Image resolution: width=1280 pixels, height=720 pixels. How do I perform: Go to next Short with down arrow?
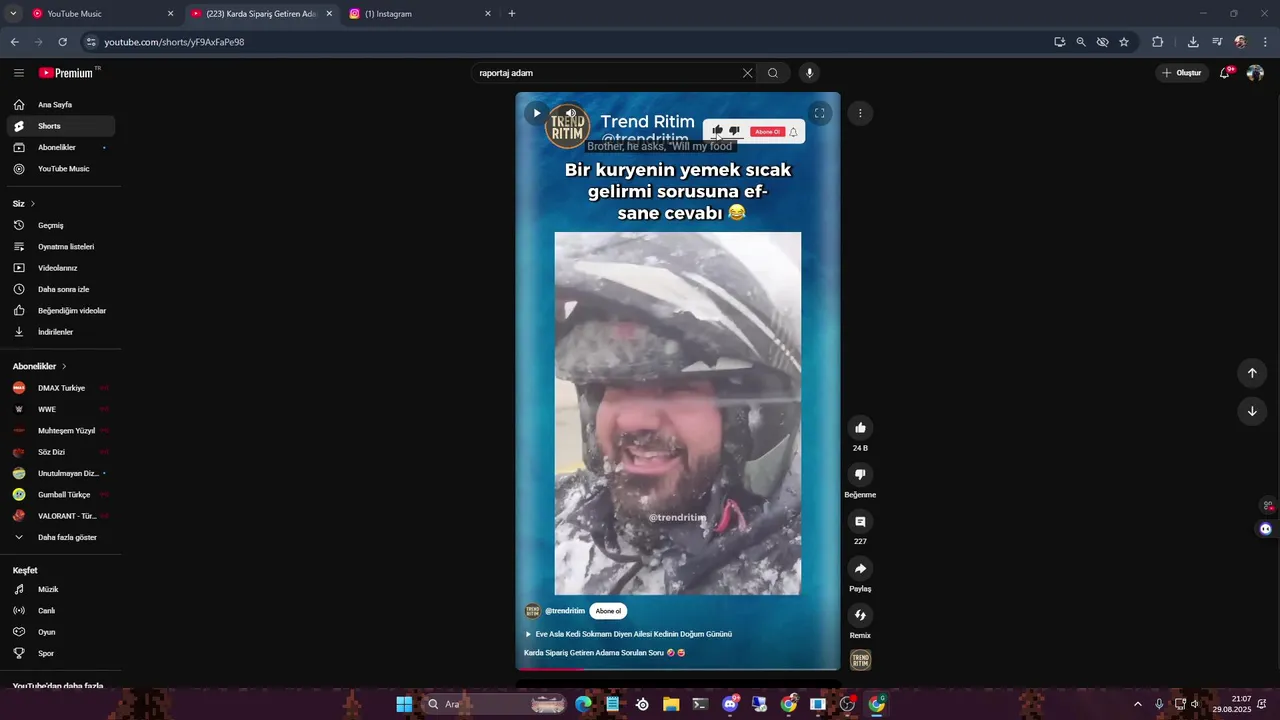(x=1251, y=411)
